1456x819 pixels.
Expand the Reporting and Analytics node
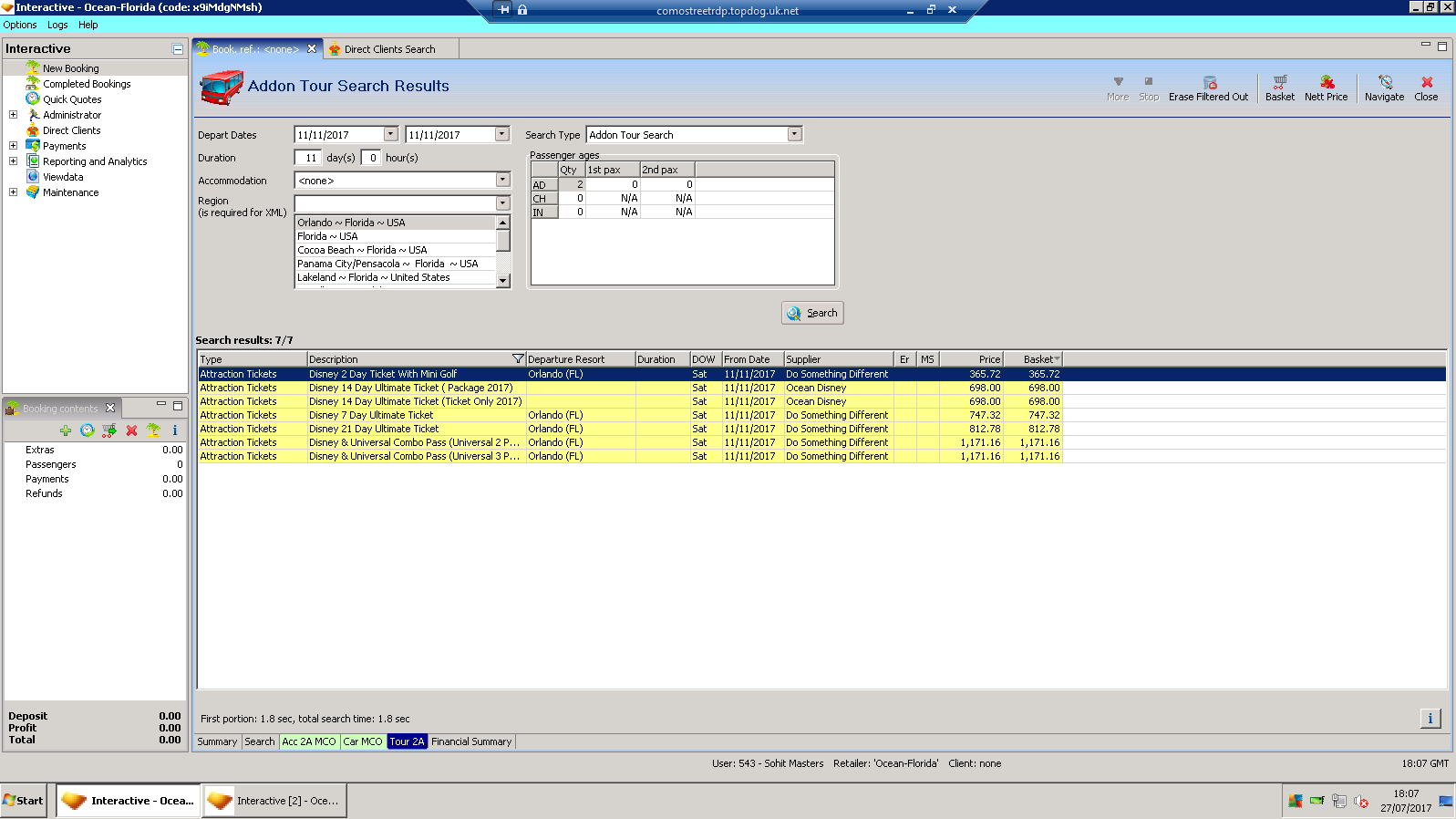pyautogui.click(x=13, y=161)
